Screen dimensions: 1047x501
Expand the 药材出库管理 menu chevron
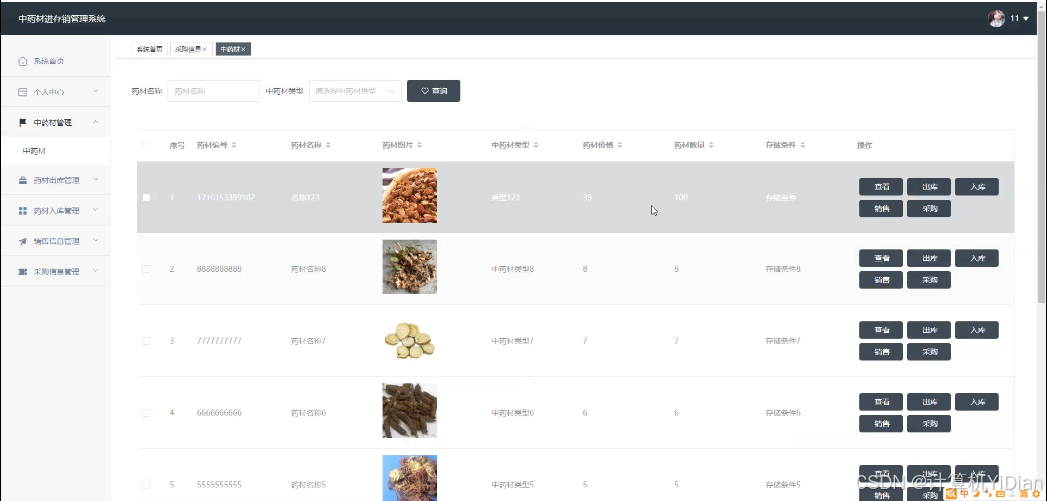(x=95, y=179)
